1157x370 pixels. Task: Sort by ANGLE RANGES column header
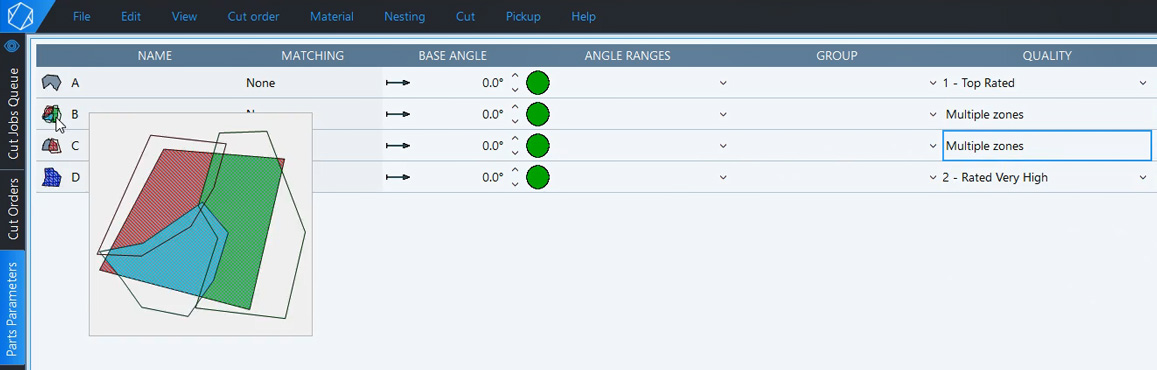[627, 55]
